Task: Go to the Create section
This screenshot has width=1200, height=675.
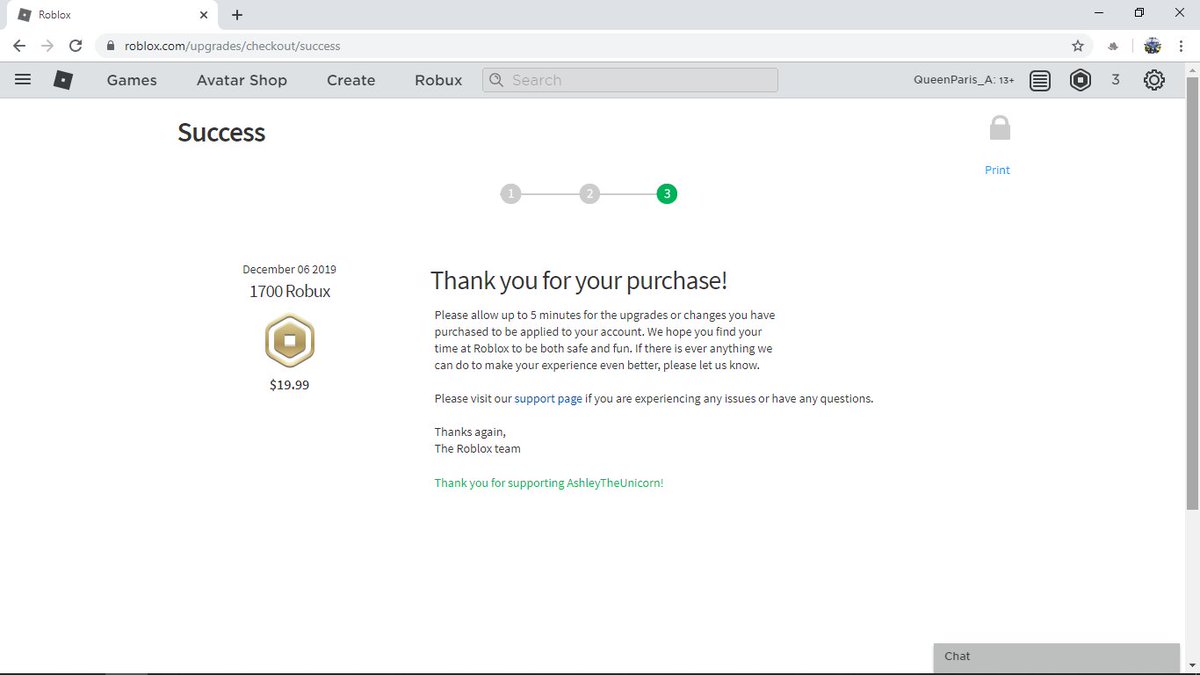Action: [351, 80]
